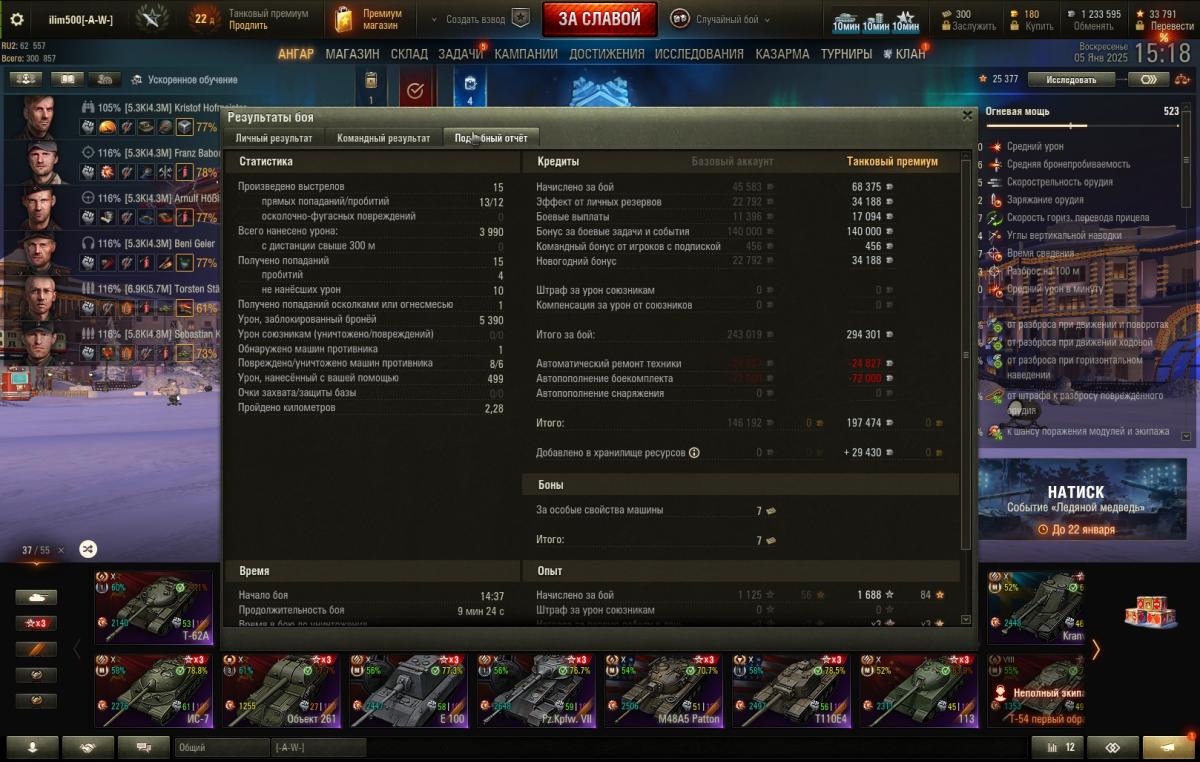The image size is (1200, 762).
Task: Toggle the x3 bonus carousel filter
Action: click(x=36, y=623)
